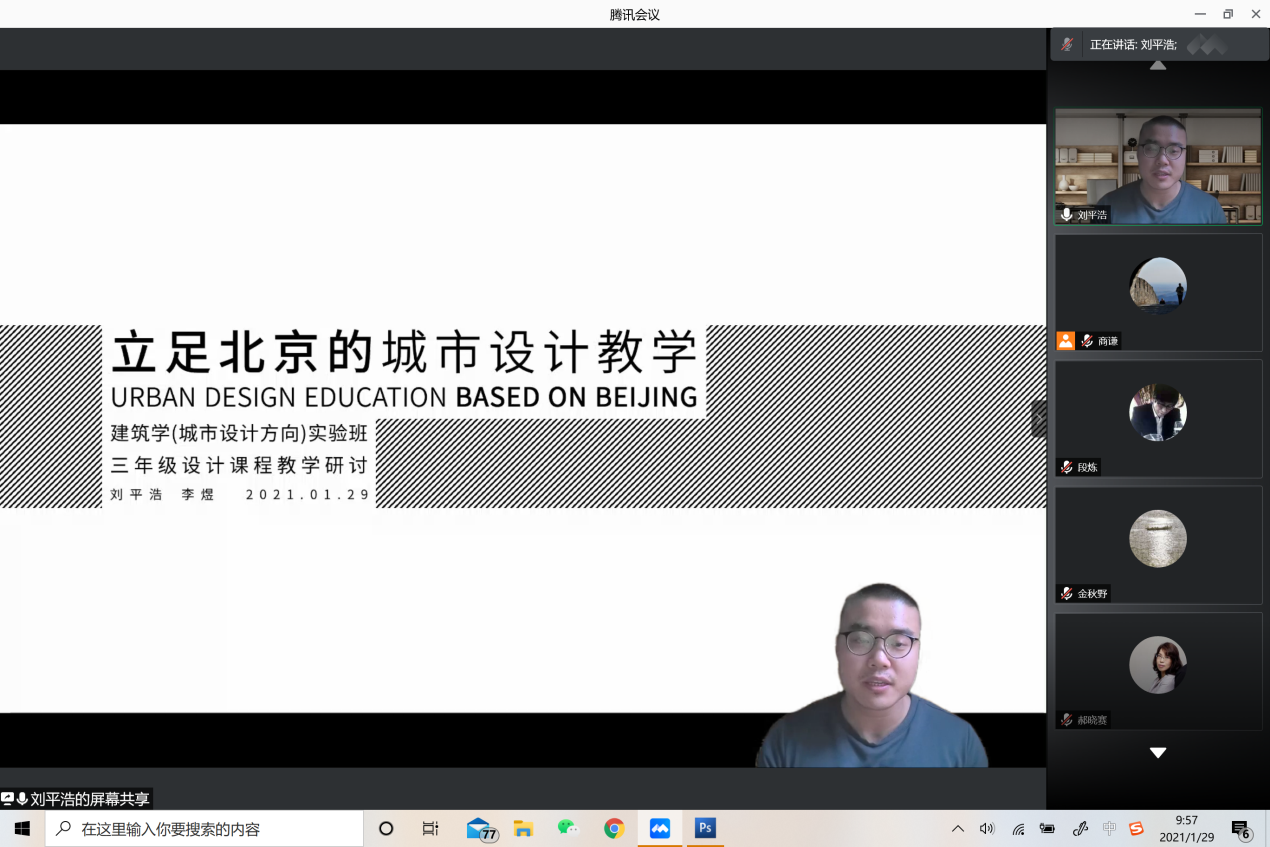Open the Mail app showing 77 unread
Image resolution: width=1270 pixels, height=847 pixels.
(480, 829)
